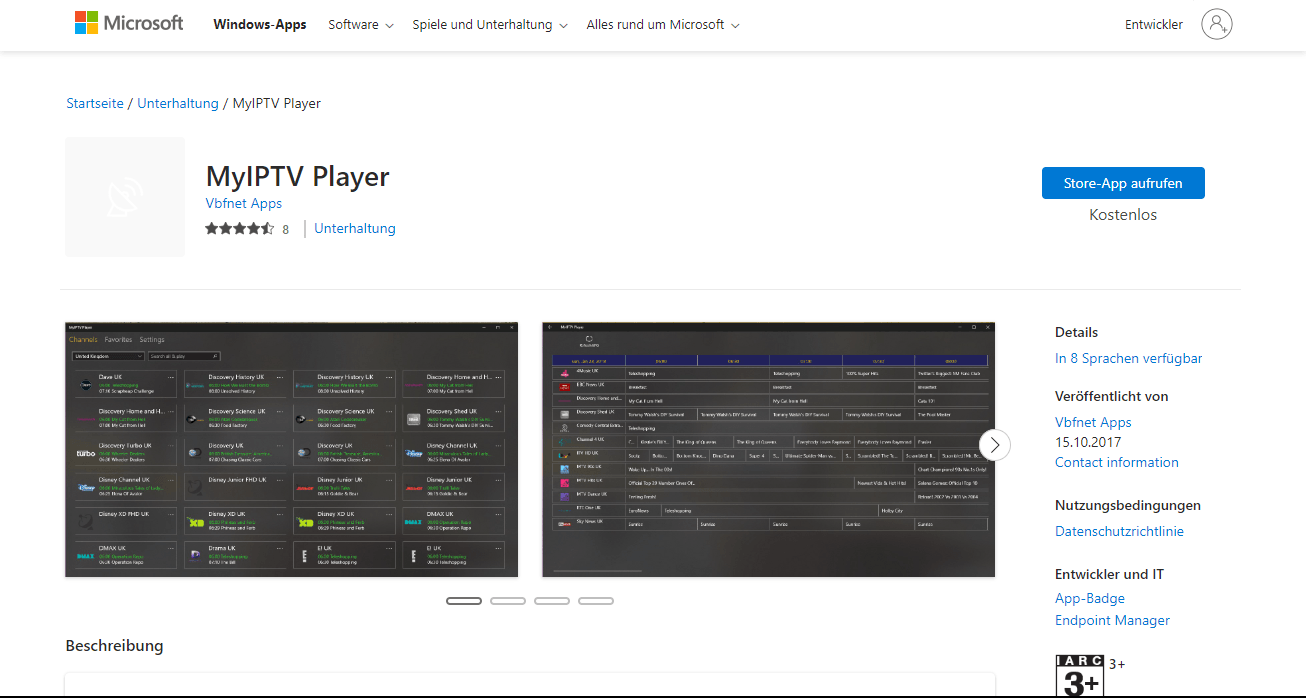Open Vbfnet Apps link under Veröffentlicht von
The height and width of the screenshot is (698, 1306).
[x=1093, y=422]
